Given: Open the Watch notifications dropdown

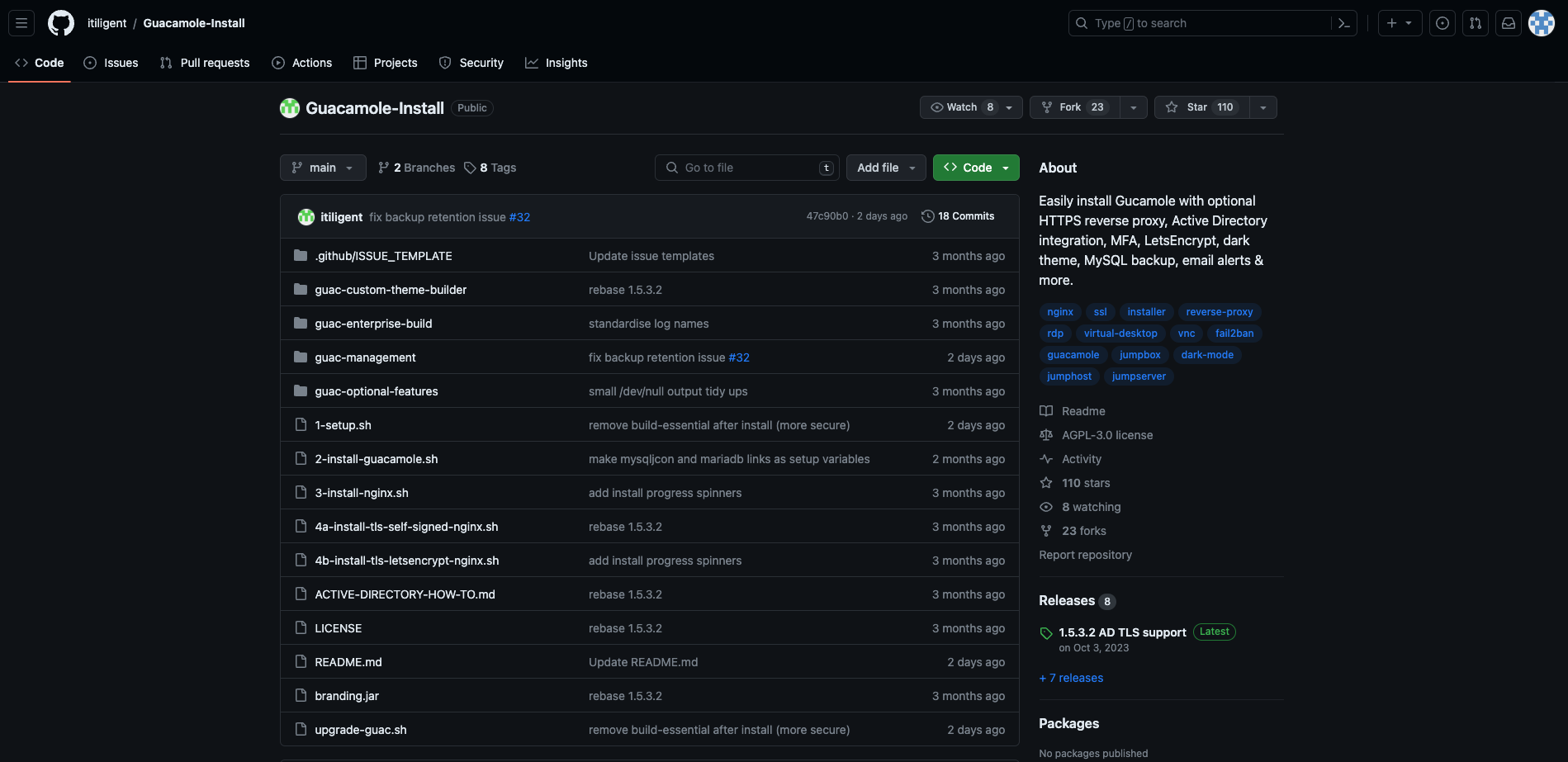Looking at the screenshot, I should pos(971,107).
